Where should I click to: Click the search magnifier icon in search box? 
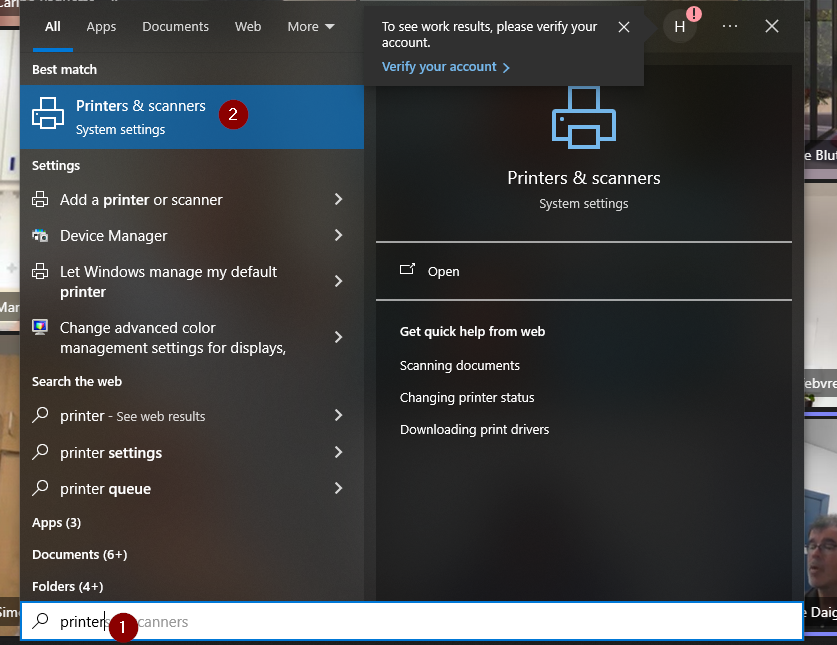pos(40,620)
